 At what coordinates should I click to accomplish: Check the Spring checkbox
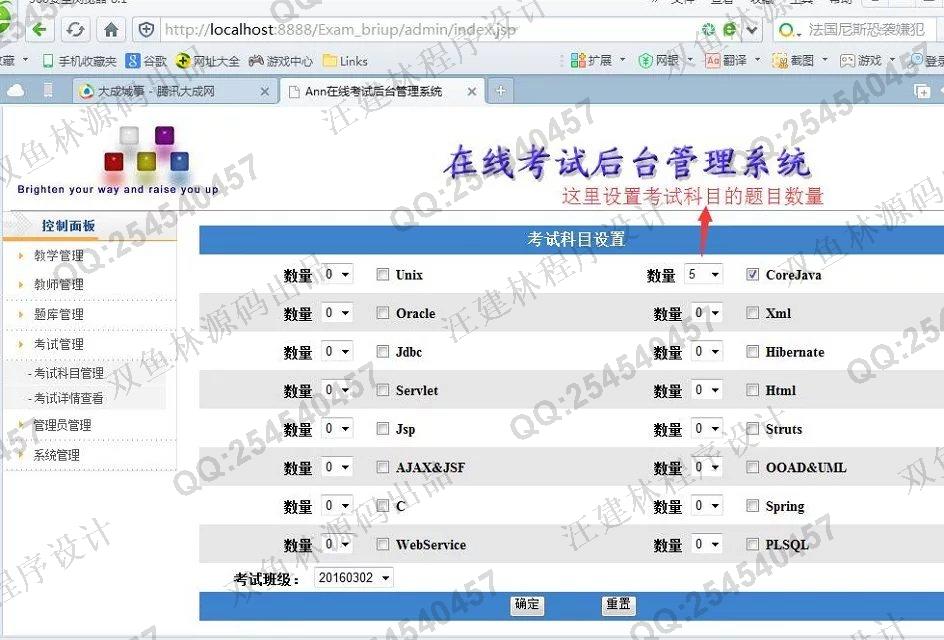click(x=752, y=505)
